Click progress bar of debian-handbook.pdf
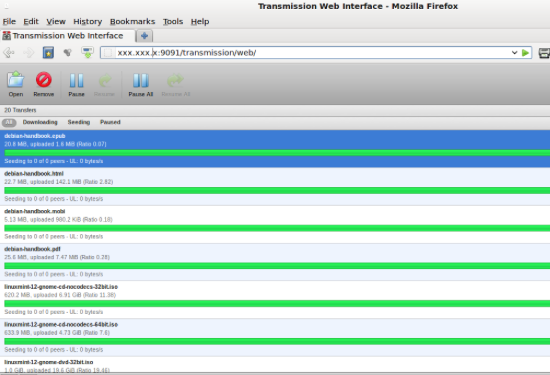 (277, 266)
